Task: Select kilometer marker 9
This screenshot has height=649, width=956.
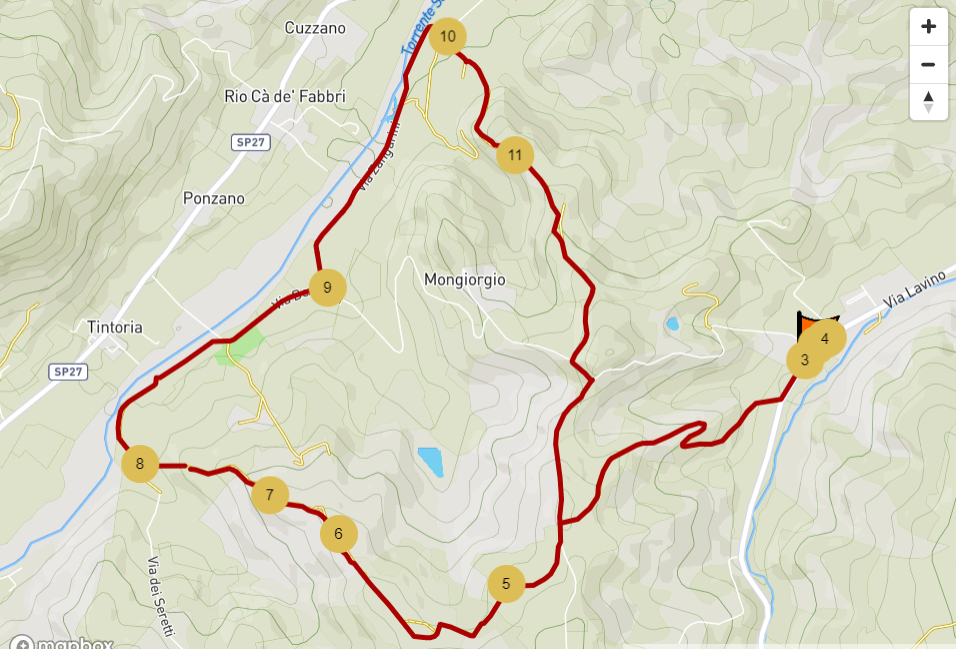Action: [328, 287]
